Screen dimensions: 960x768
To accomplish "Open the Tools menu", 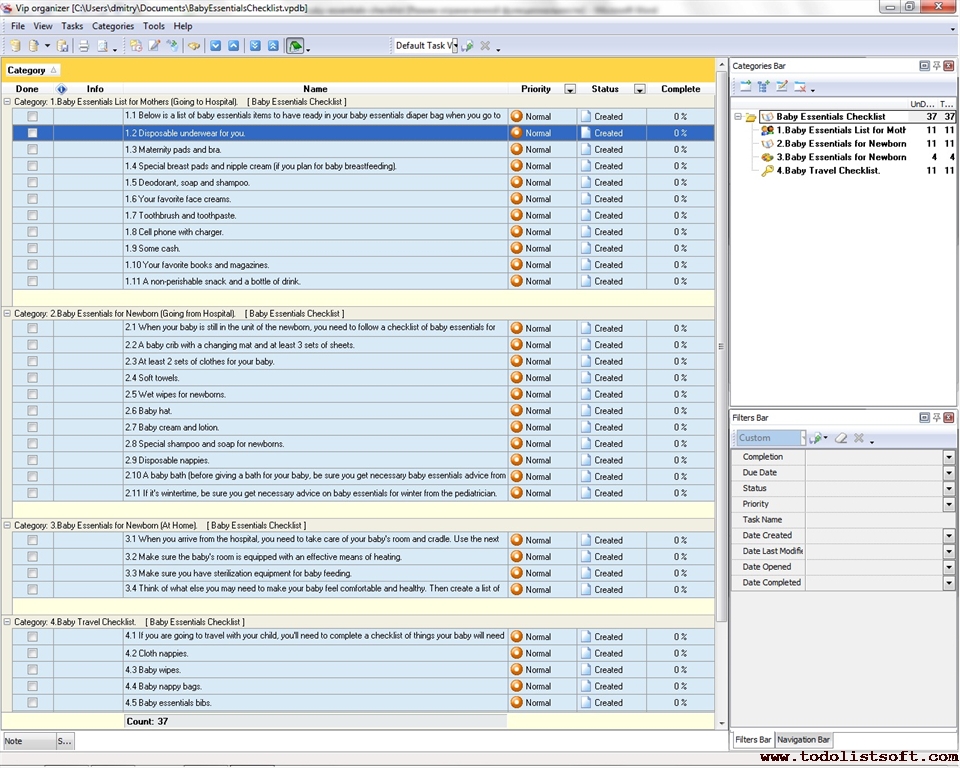I will coord(154,26).
